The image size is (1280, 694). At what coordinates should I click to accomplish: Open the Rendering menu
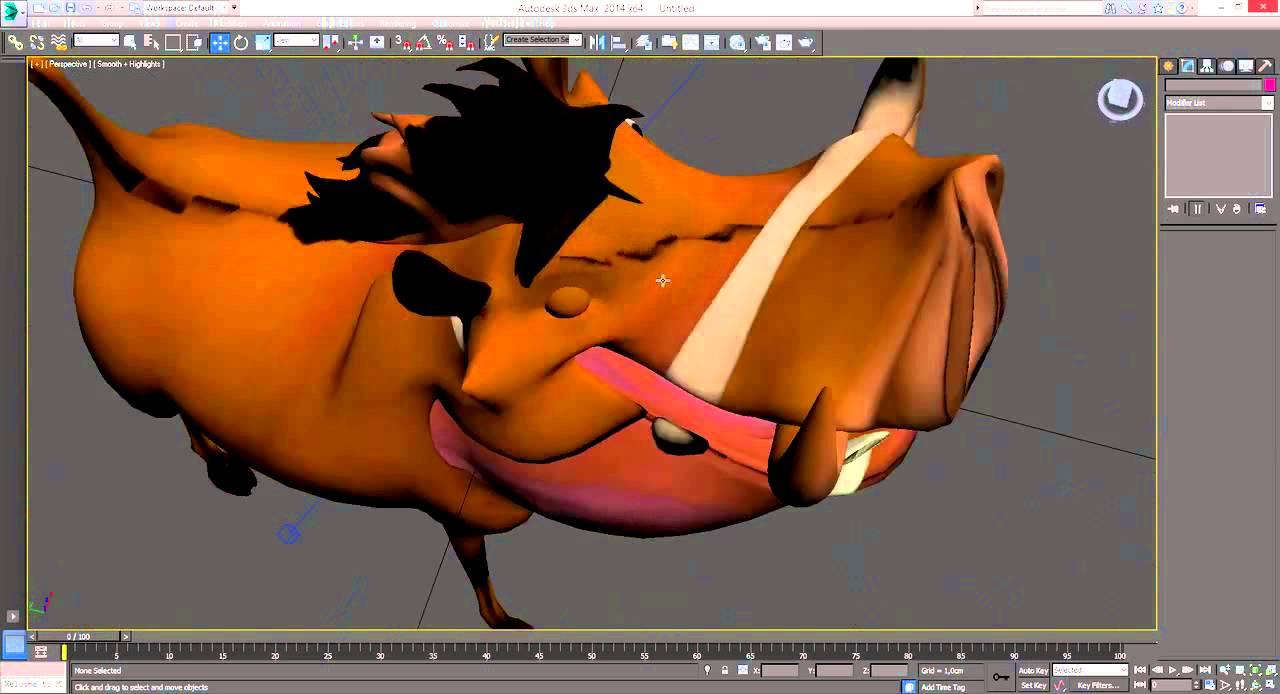pos(397,23)
